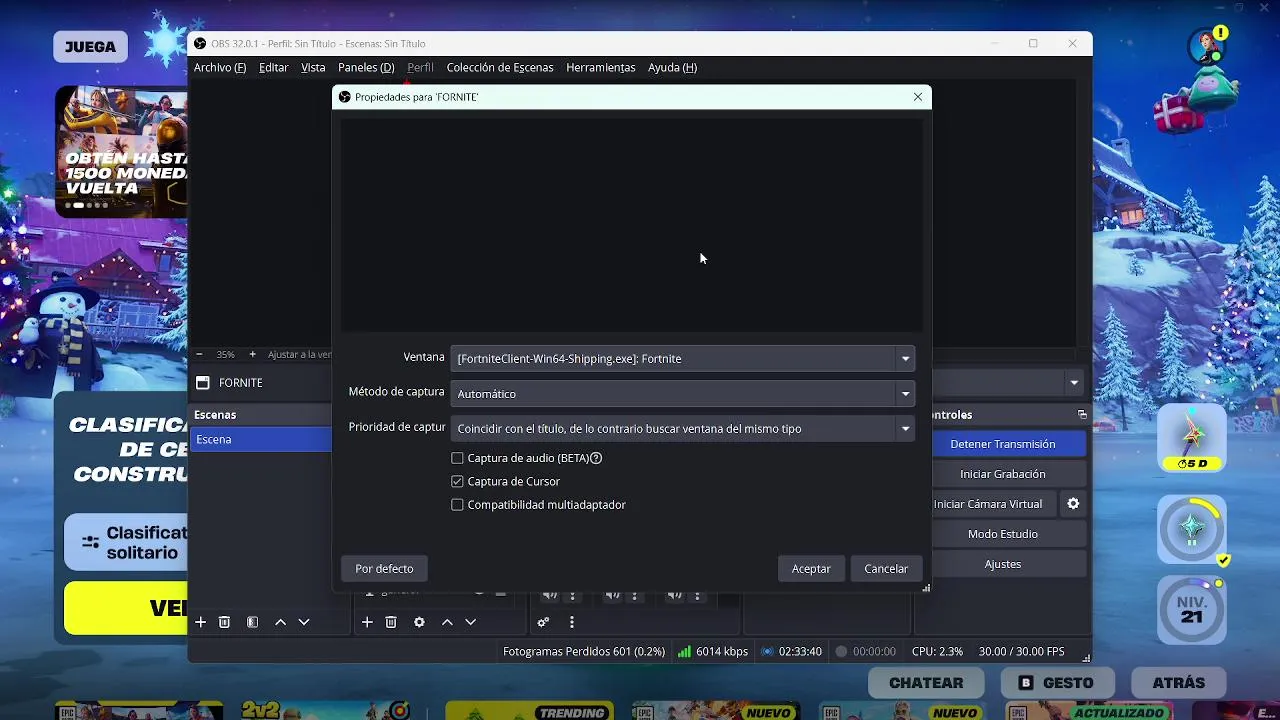The width and height of the screenshot is (1280, 720).
Task: Open the Ventana dropdown listing Fortnite window
Action: point(683,358)
